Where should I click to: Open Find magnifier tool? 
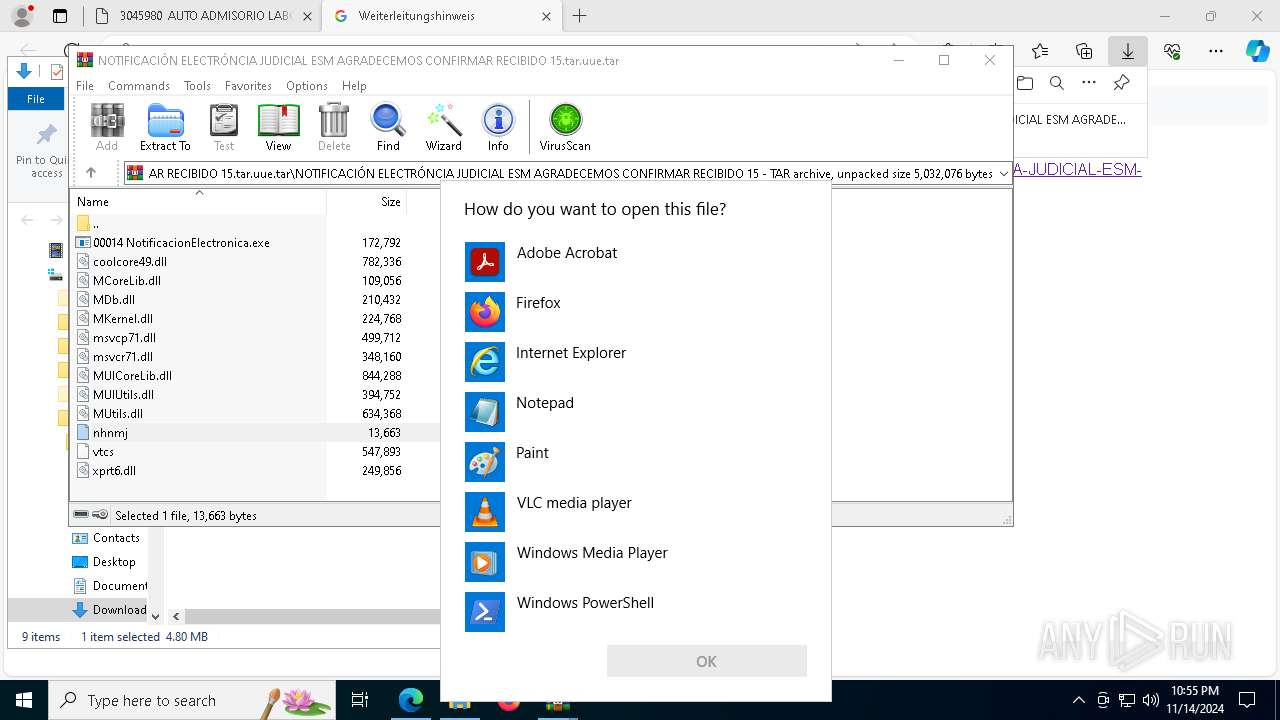point(388,127)
